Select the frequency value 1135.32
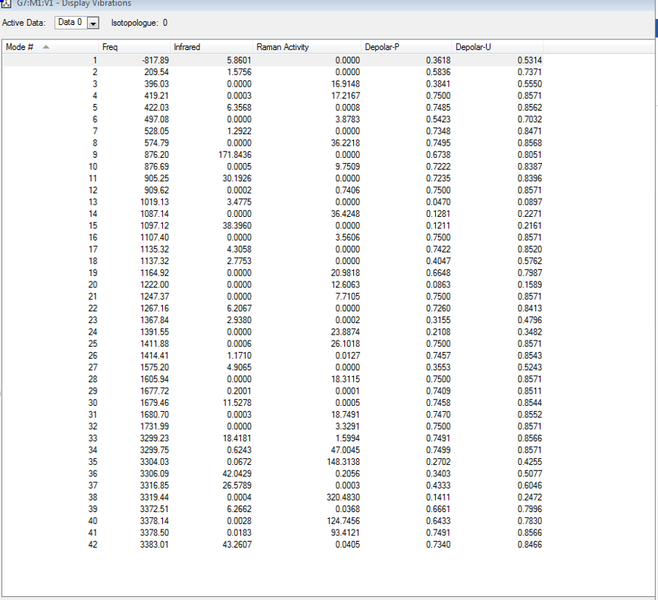This screenshot has height=600, width=658. 154,249
